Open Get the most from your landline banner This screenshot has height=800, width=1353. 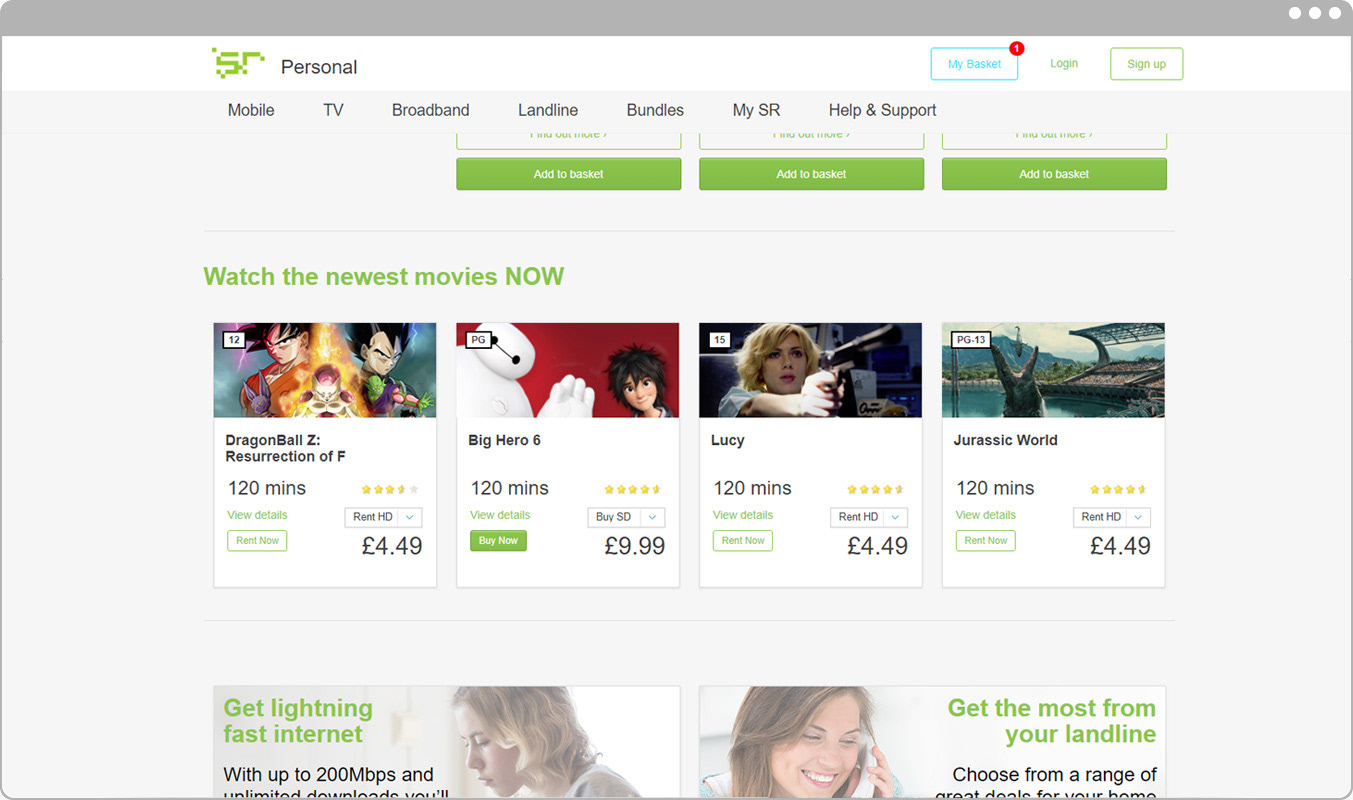point(932,740)
